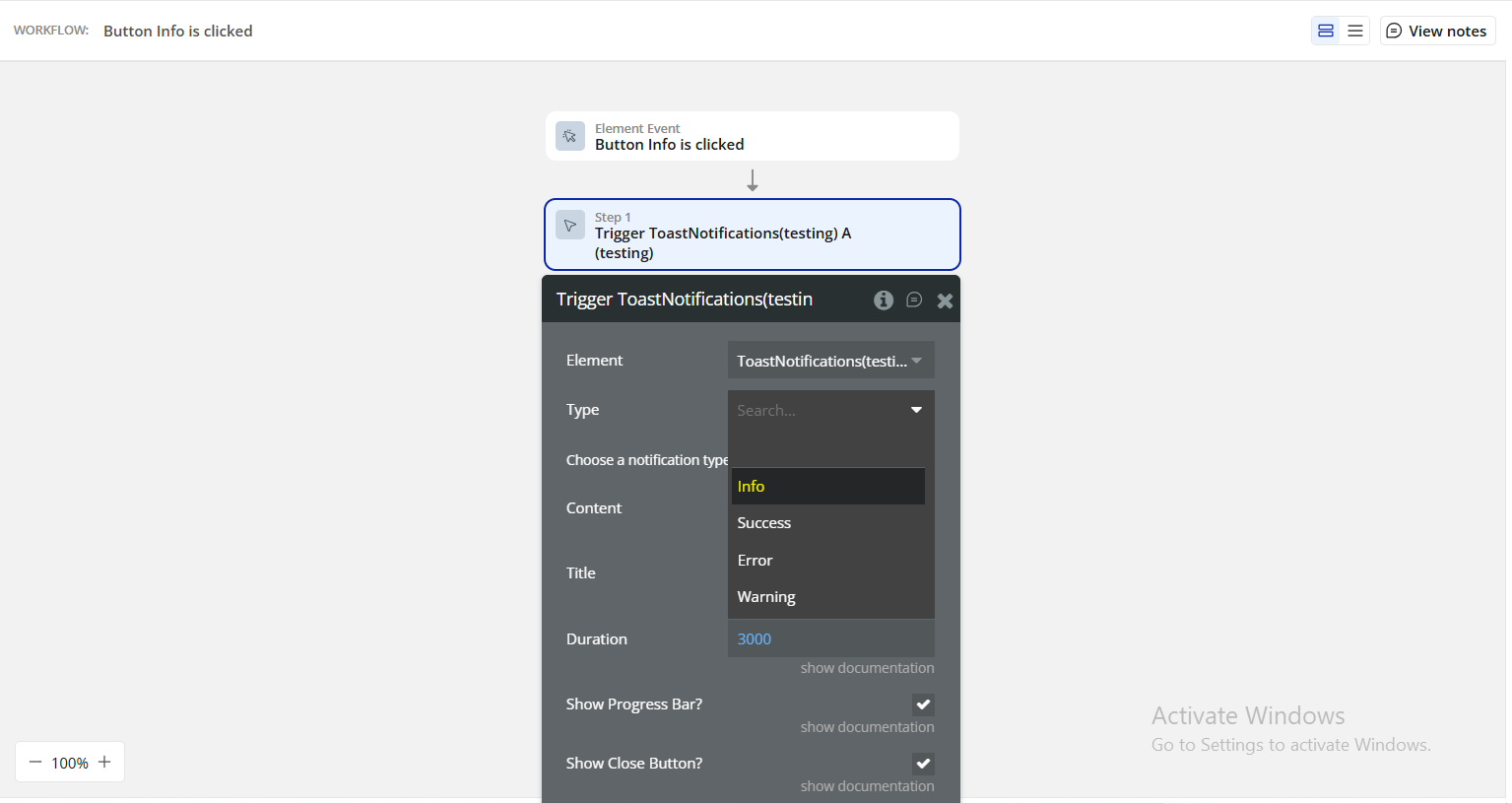This screenshot has width=1512, height=804.
Task: Expand the Element dropdown
Action: tap(830, 361)
